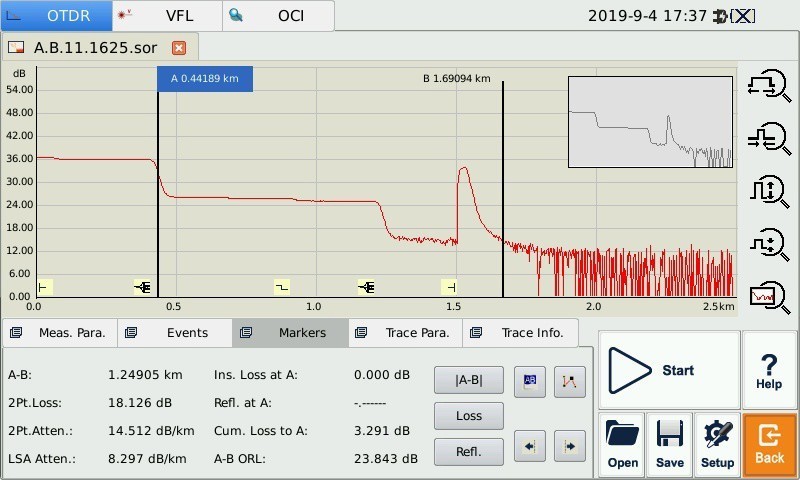This screenshot has width=800, height=480.
Task: Start the OTDR measurement
Action: (668, 370)
